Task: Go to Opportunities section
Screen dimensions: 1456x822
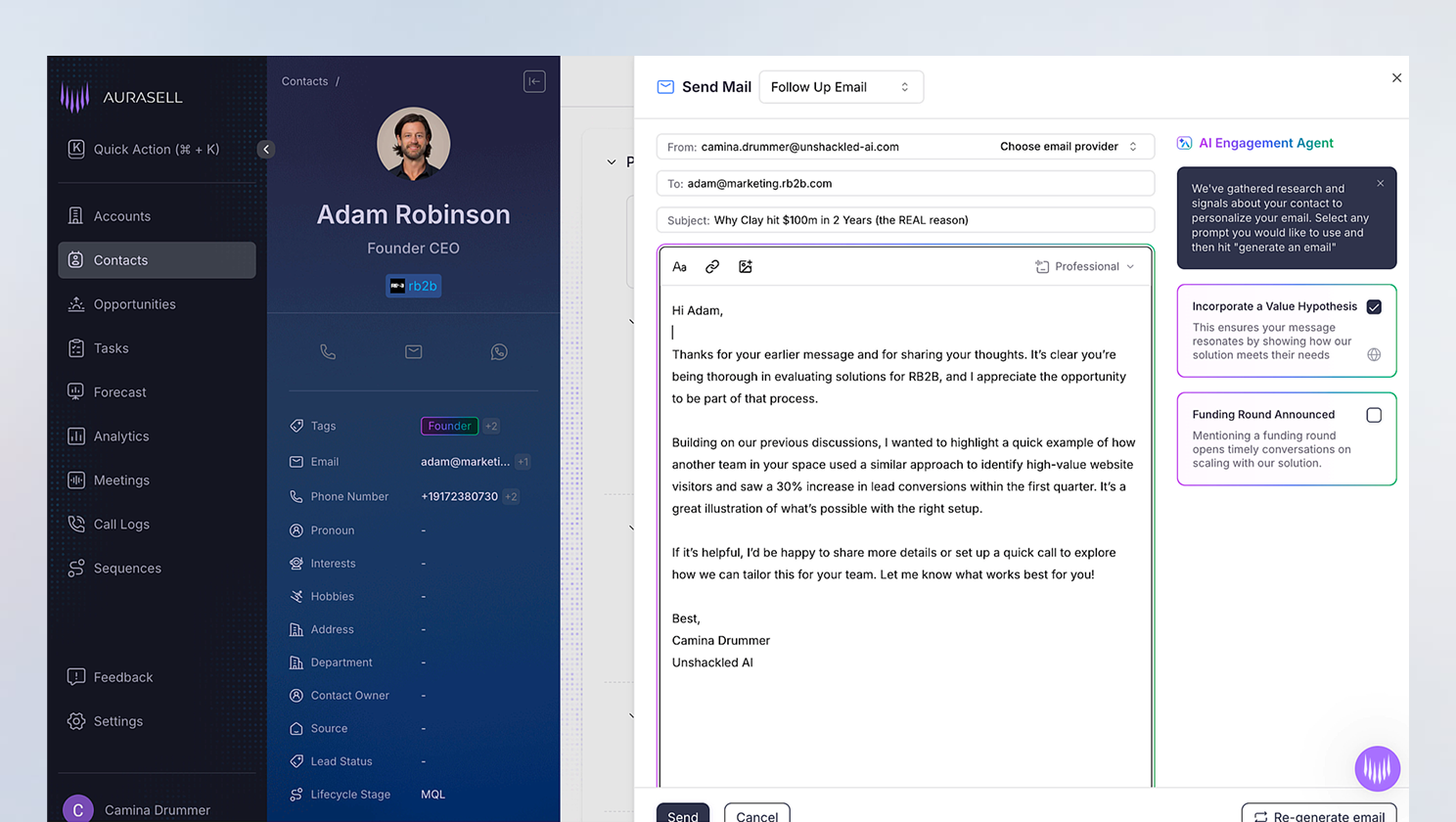Action: [x=157, y=304]
